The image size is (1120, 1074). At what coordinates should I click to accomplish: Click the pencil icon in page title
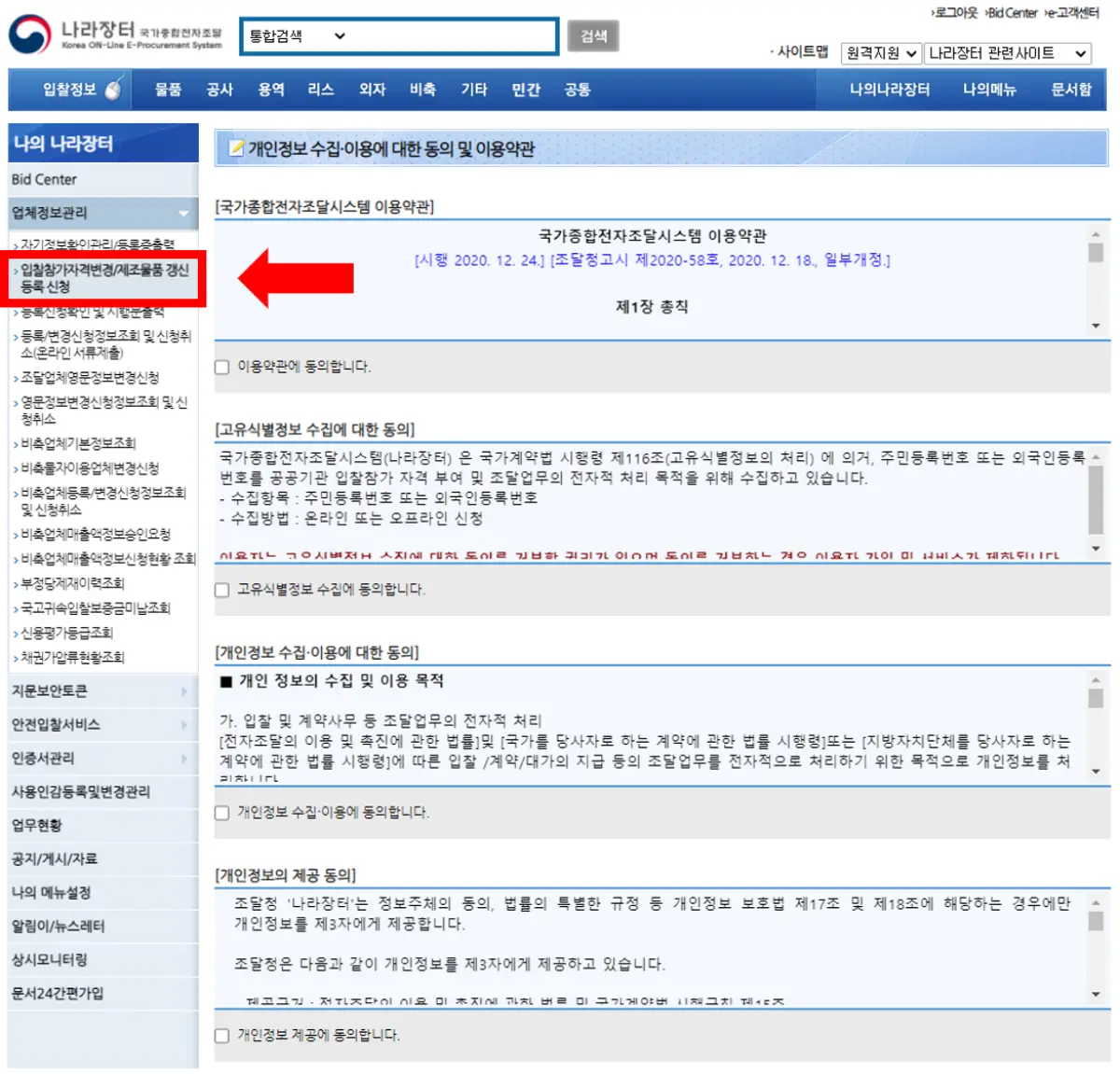[237, 148]
